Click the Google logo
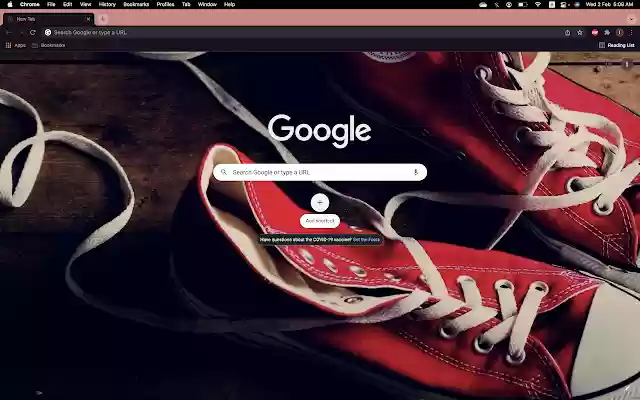Screen dimensions: 640x400 [x=320, y=131]
